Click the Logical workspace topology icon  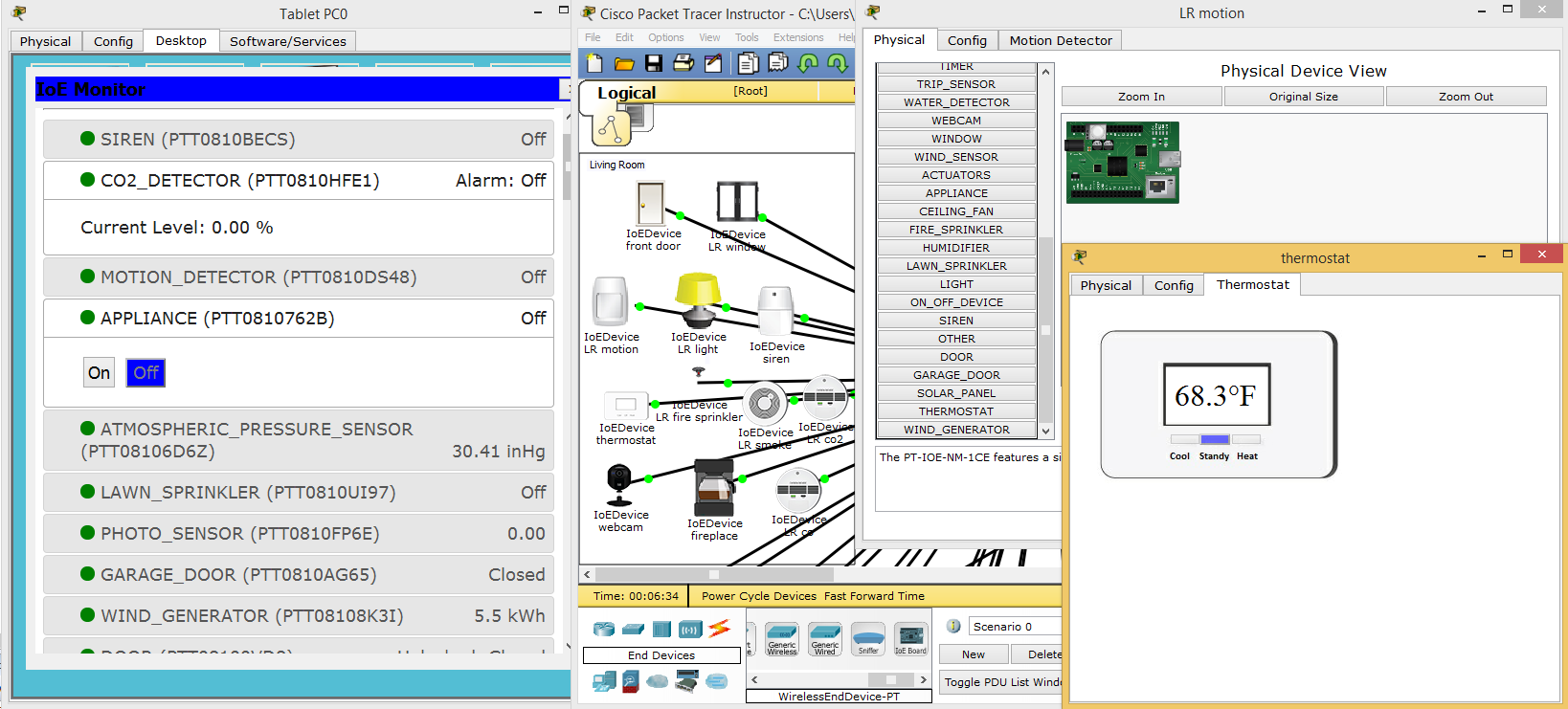click(611, 127)
